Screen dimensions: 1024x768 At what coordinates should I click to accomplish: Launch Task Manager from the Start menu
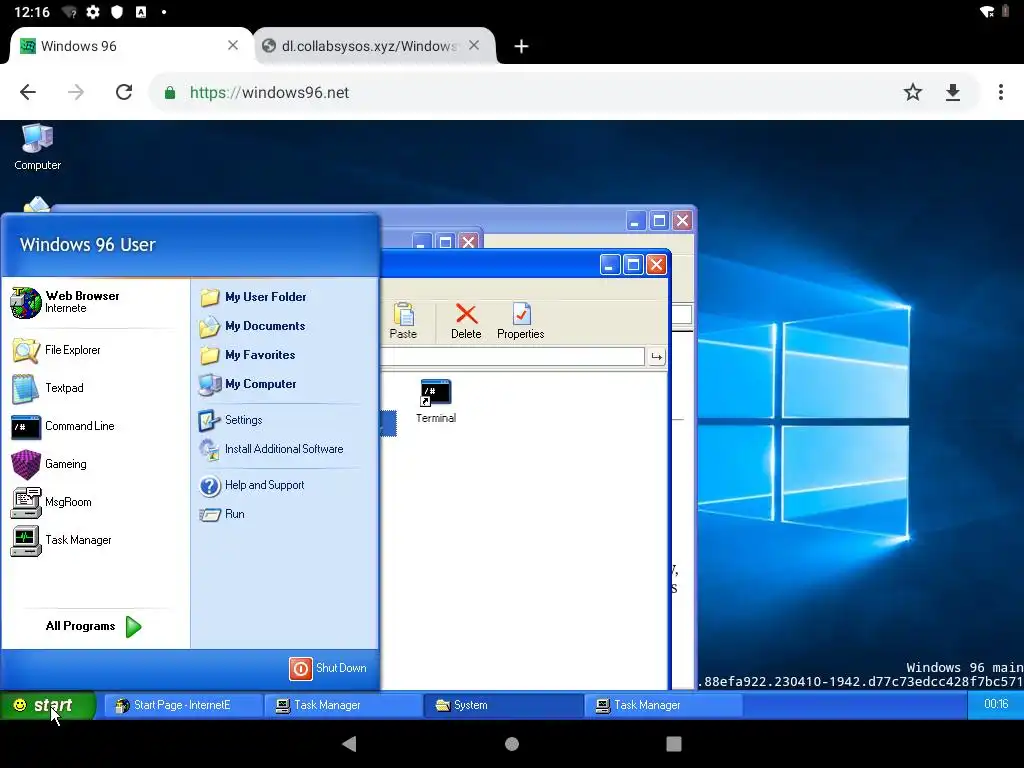point(62,540)
